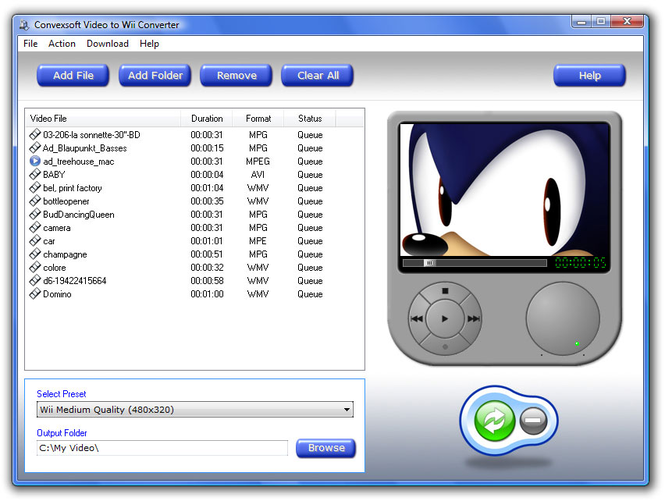Select the d6-19422415664 file name

(x=75, y=281)
